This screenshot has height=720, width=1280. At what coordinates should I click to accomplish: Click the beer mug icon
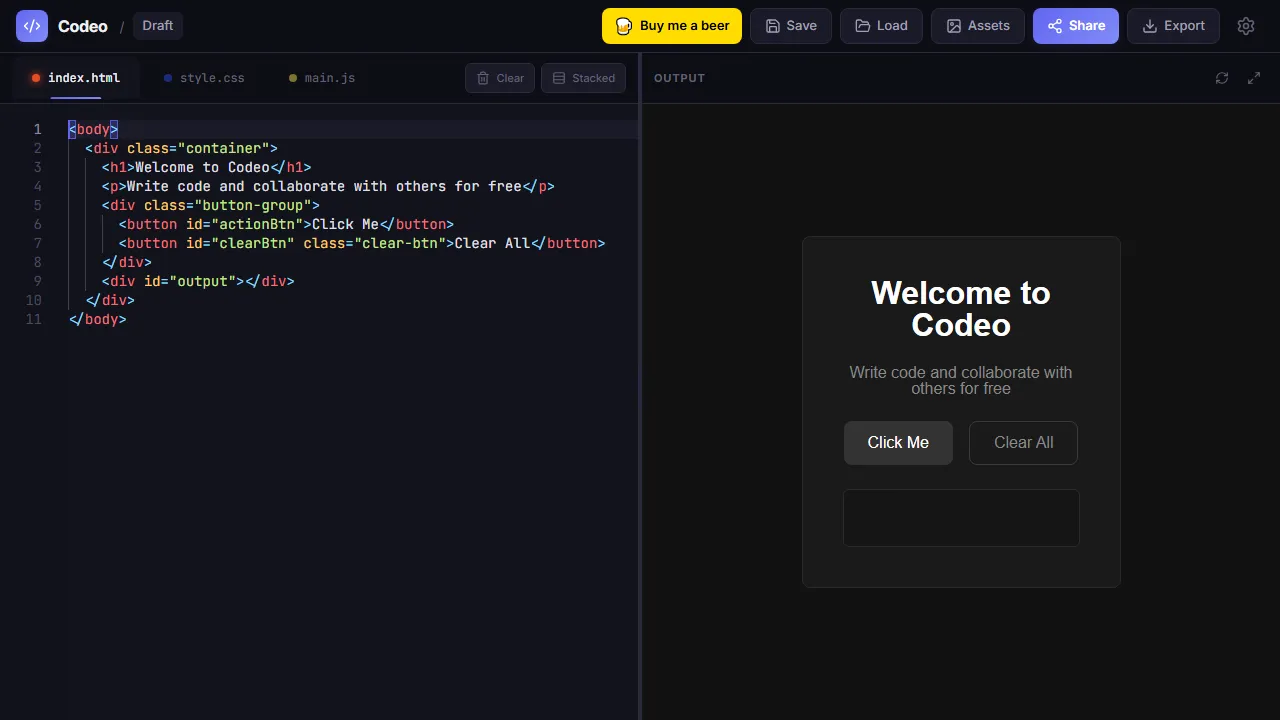click(x=624, y=25)
